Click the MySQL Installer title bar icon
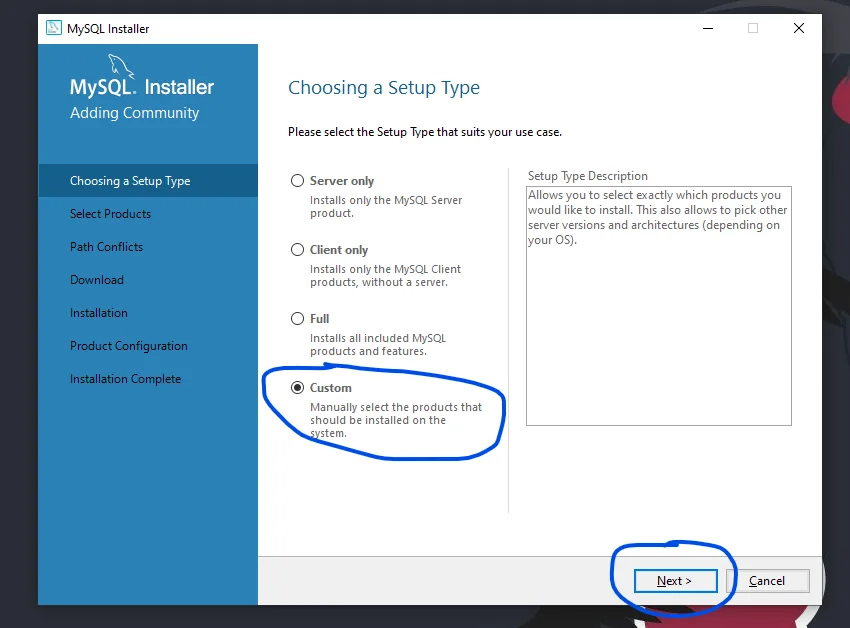This screenshot has width=850, height=628. click(54, 28)
